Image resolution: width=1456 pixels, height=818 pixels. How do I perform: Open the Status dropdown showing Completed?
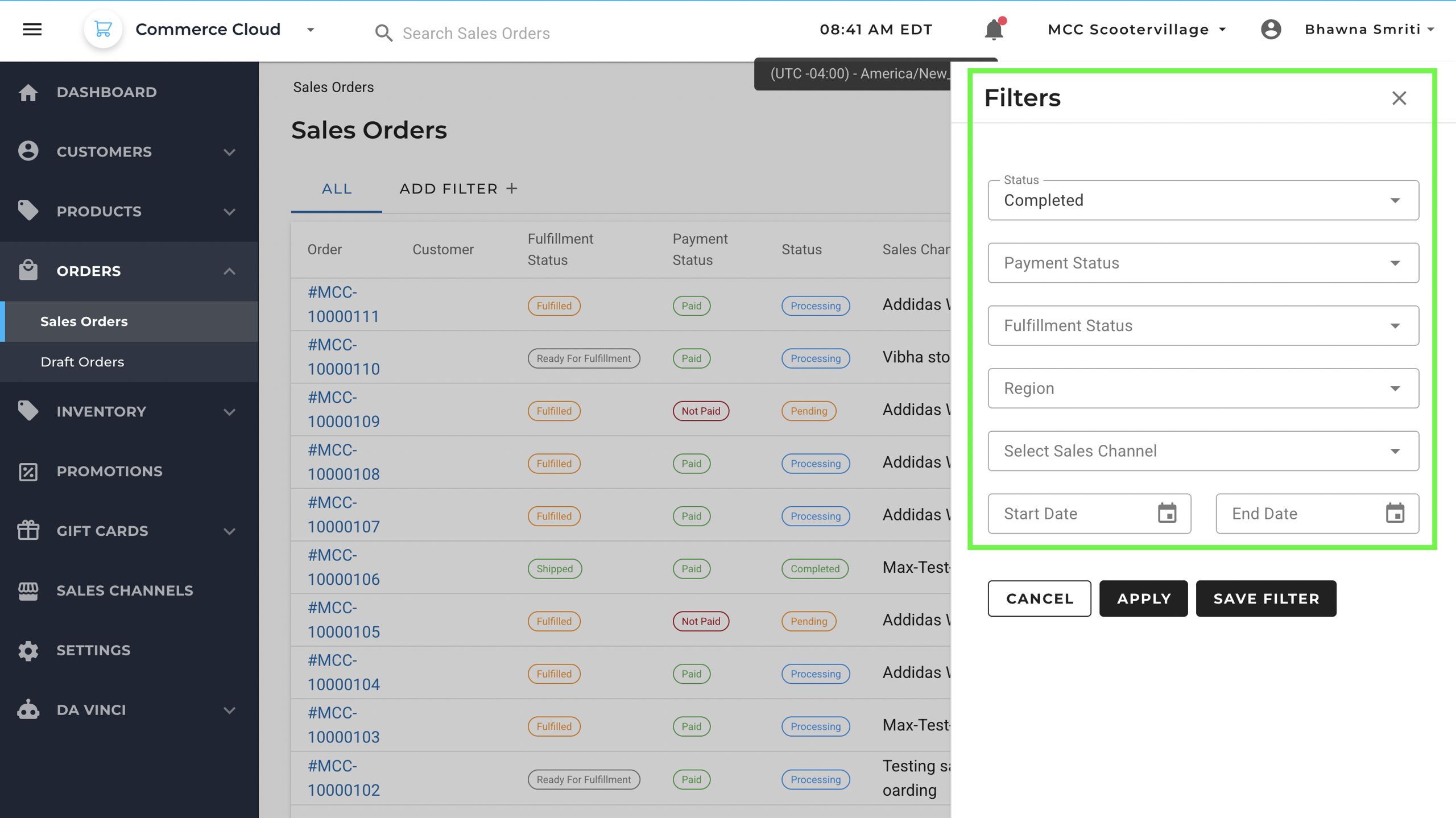coord(1203,200)
